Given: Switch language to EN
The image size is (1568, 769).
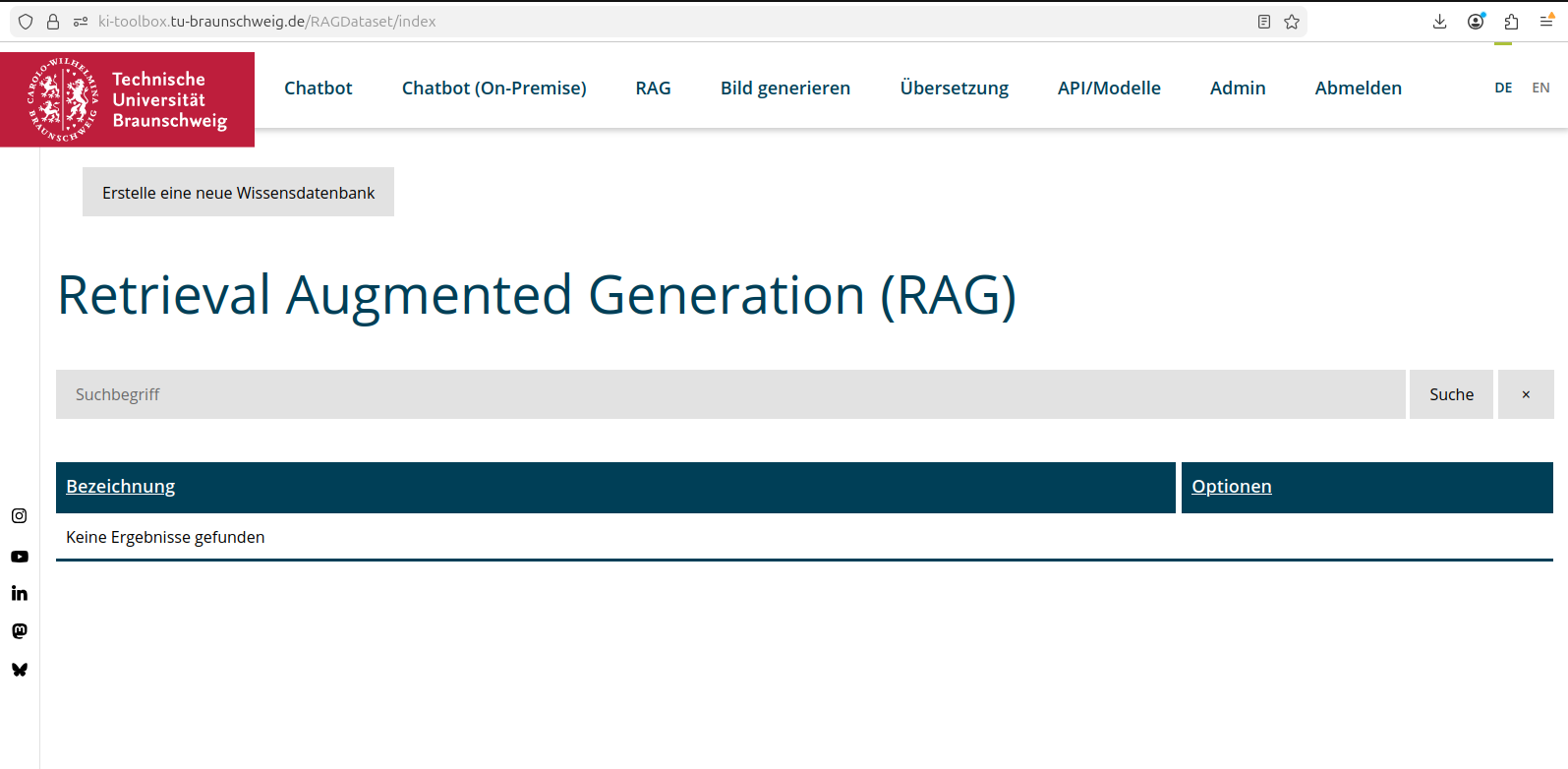Looking at the screenshot, I should click(1540, 88).
